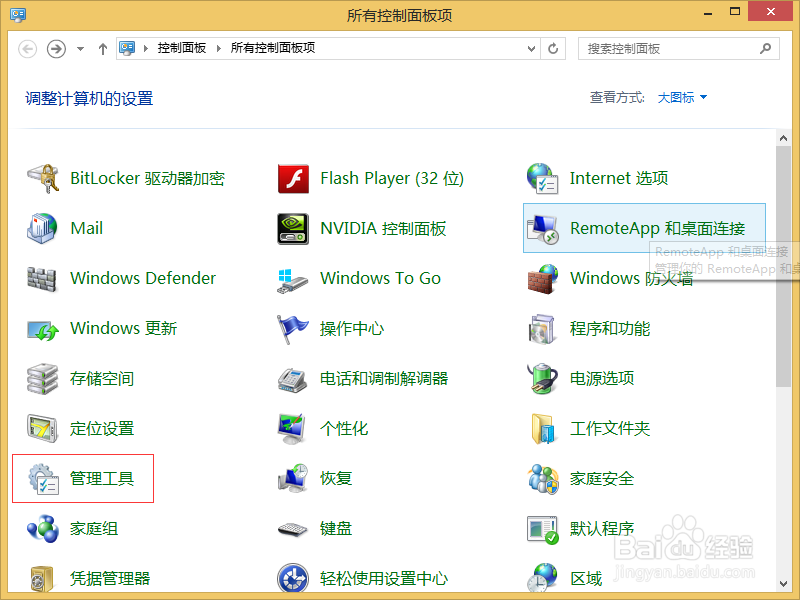Open the 个性化 monitor icon
800x600 pixels.
(x=292, y=429)
